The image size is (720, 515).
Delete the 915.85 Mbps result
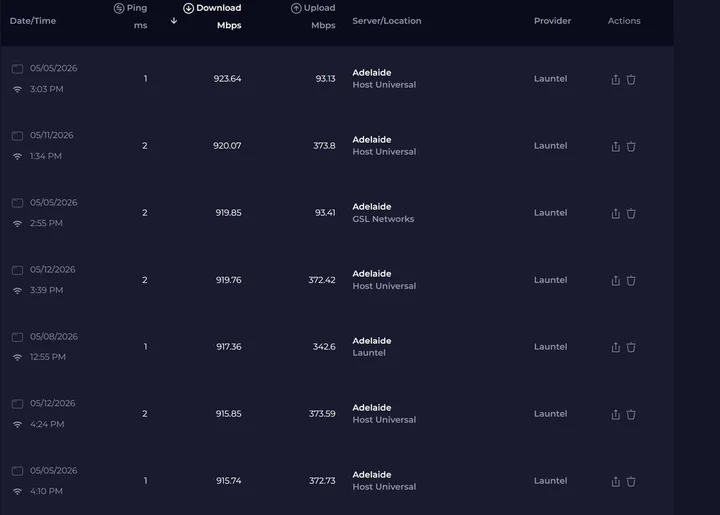point(631,414)
